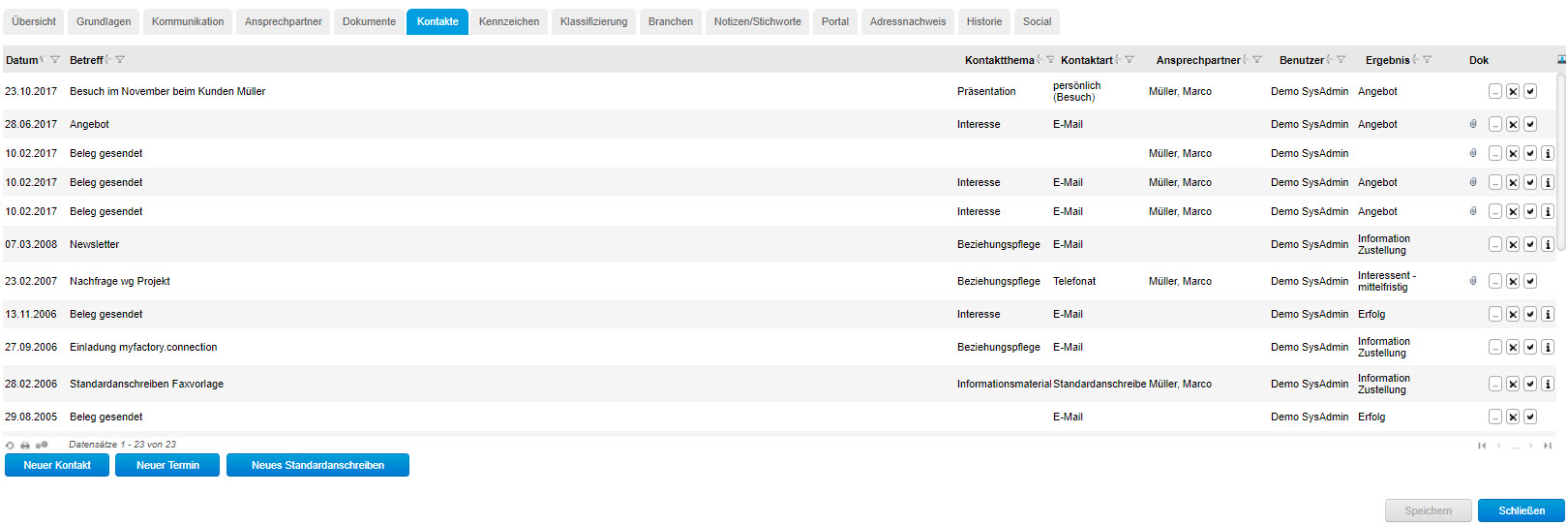1568x526 pixels.
Task: Click ellipsis button for Nachfrage wg Projekt
Action: (x=1495, y=281)
